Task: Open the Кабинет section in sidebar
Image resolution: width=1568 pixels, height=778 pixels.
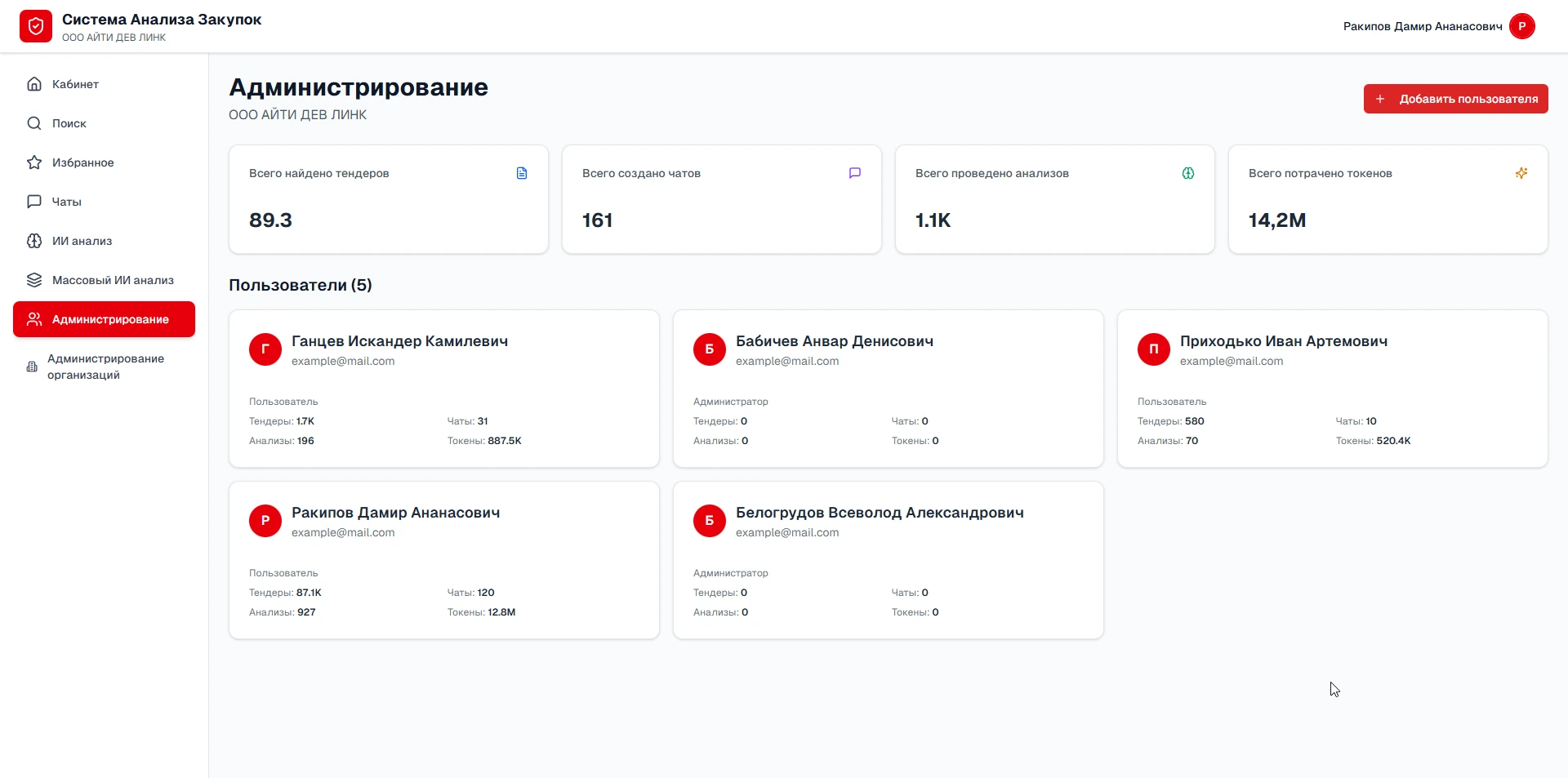Action: (x=73, y=84)
